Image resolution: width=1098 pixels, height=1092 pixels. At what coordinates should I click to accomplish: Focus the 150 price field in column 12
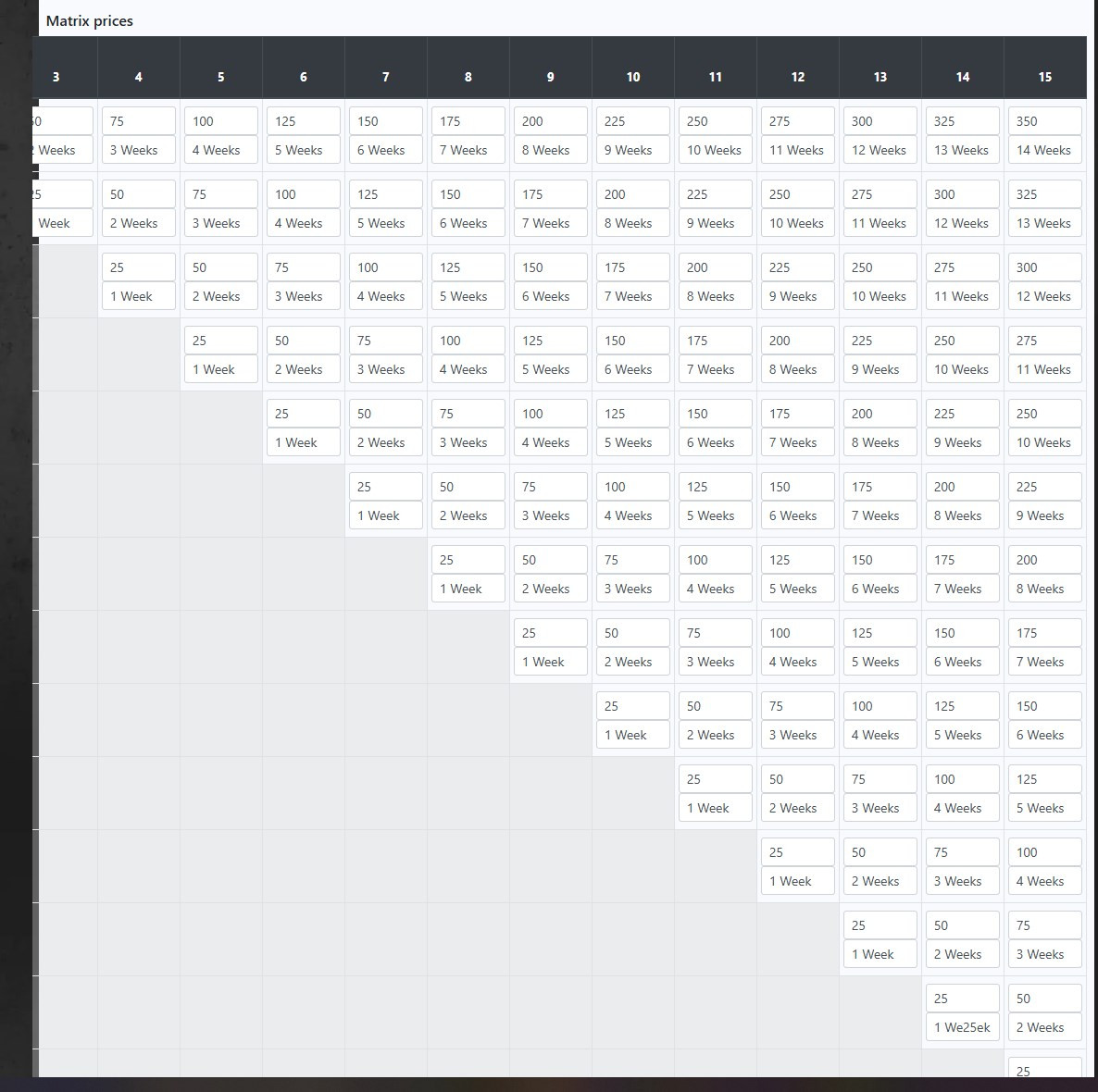(x=798, y=487)
